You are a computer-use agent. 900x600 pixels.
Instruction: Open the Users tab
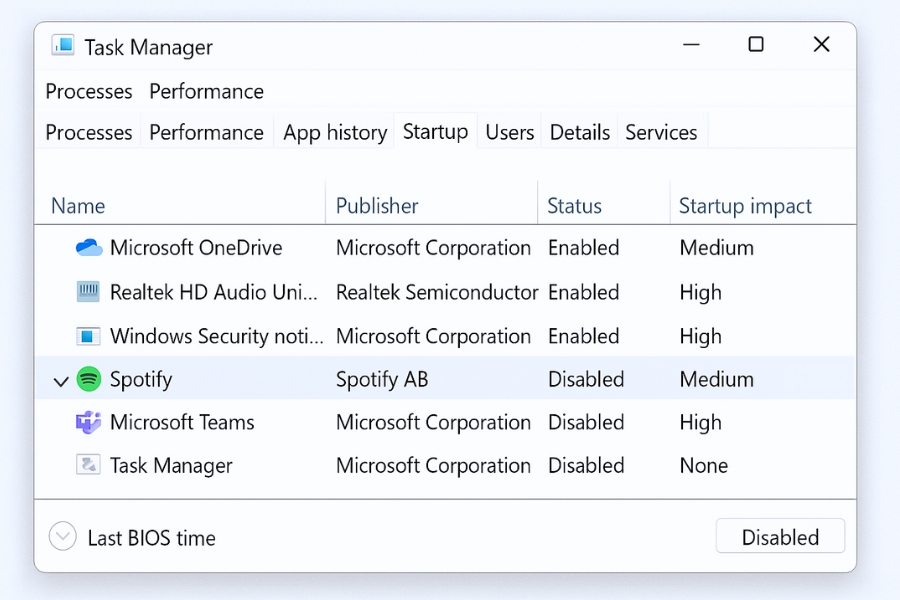tap(510, 132)
